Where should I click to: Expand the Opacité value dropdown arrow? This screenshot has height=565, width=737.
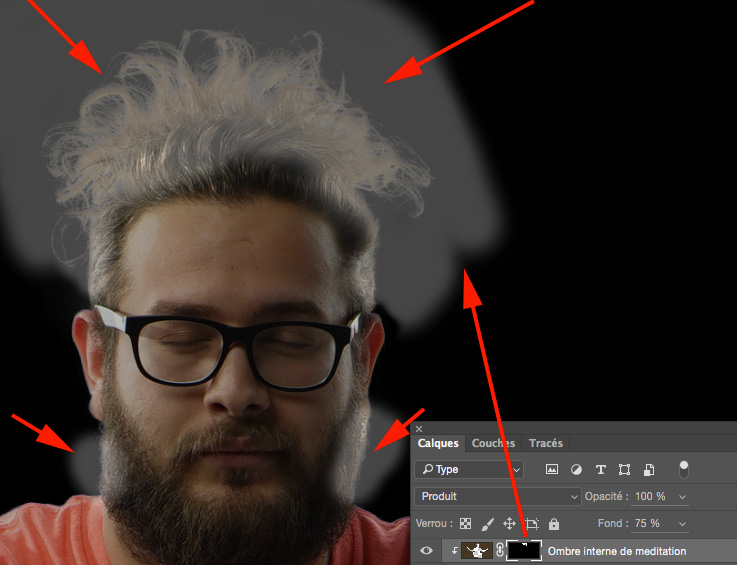[682, 497]
